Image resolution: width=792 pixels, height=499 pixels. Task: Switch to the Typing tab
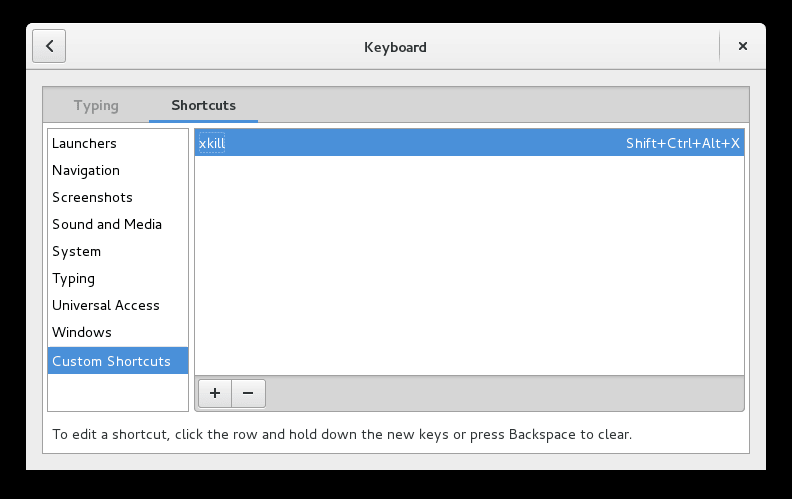coord(96,105)
